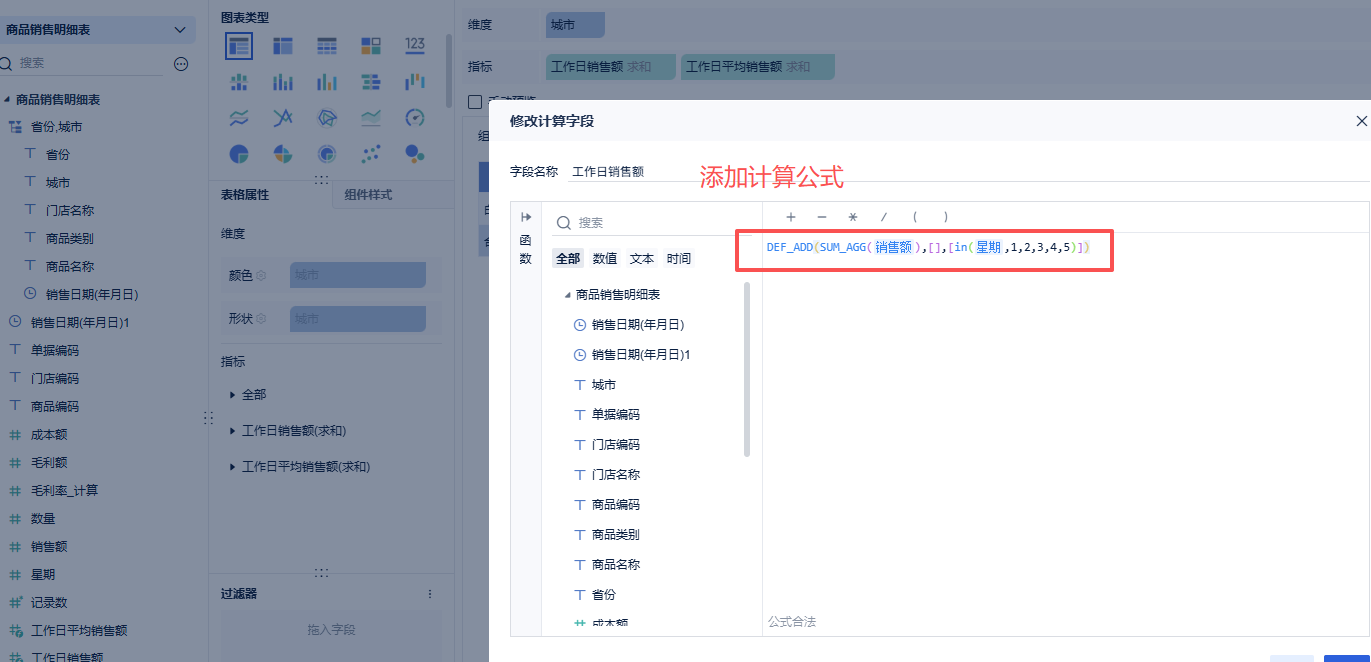Select the partitioned column chart icon
The image size is (1371, 662).
[x=239, y=82]
